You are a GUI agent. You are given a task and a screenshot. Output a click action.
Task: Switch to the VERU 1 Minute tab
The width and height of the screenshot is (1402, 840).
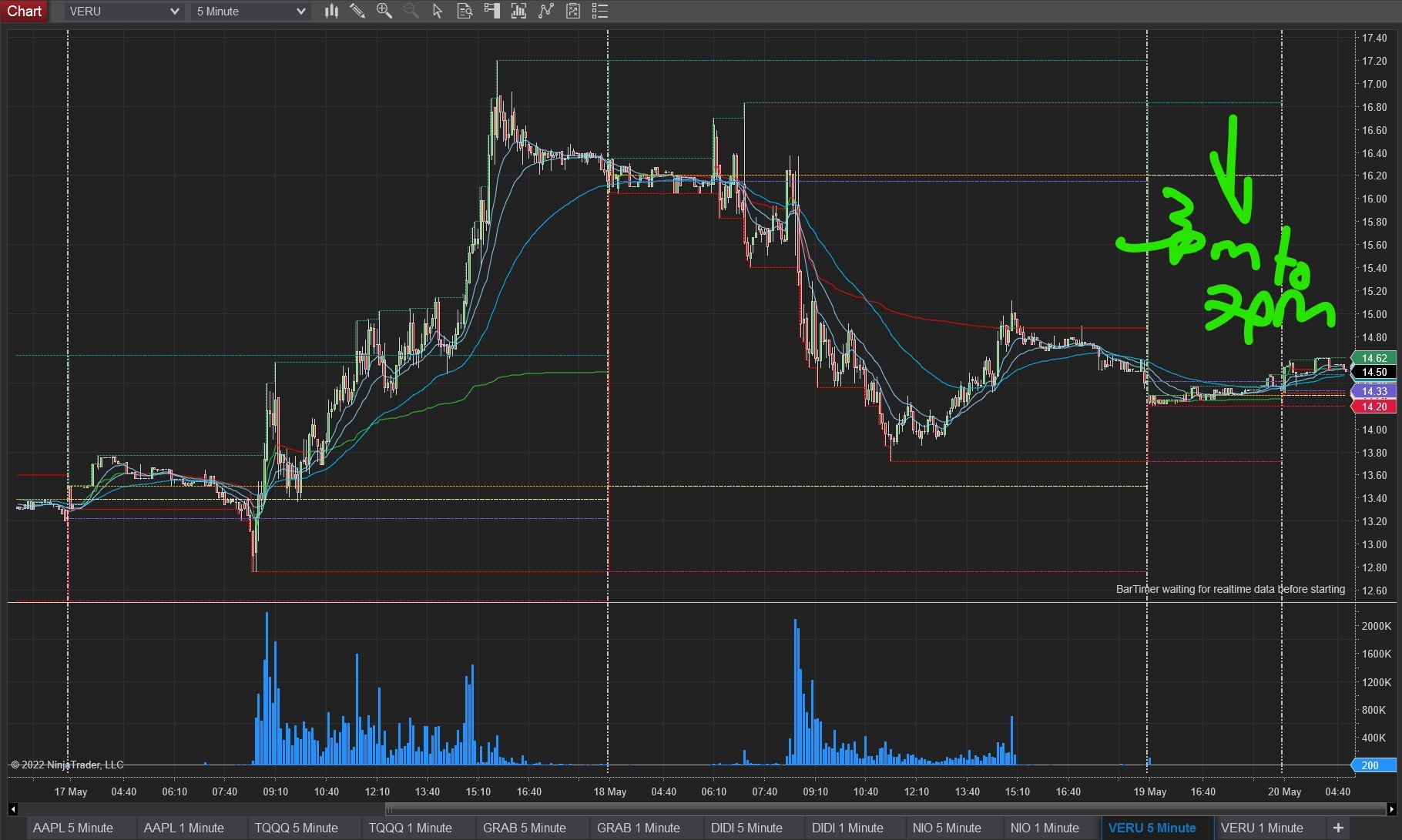tap(1262, 828)
